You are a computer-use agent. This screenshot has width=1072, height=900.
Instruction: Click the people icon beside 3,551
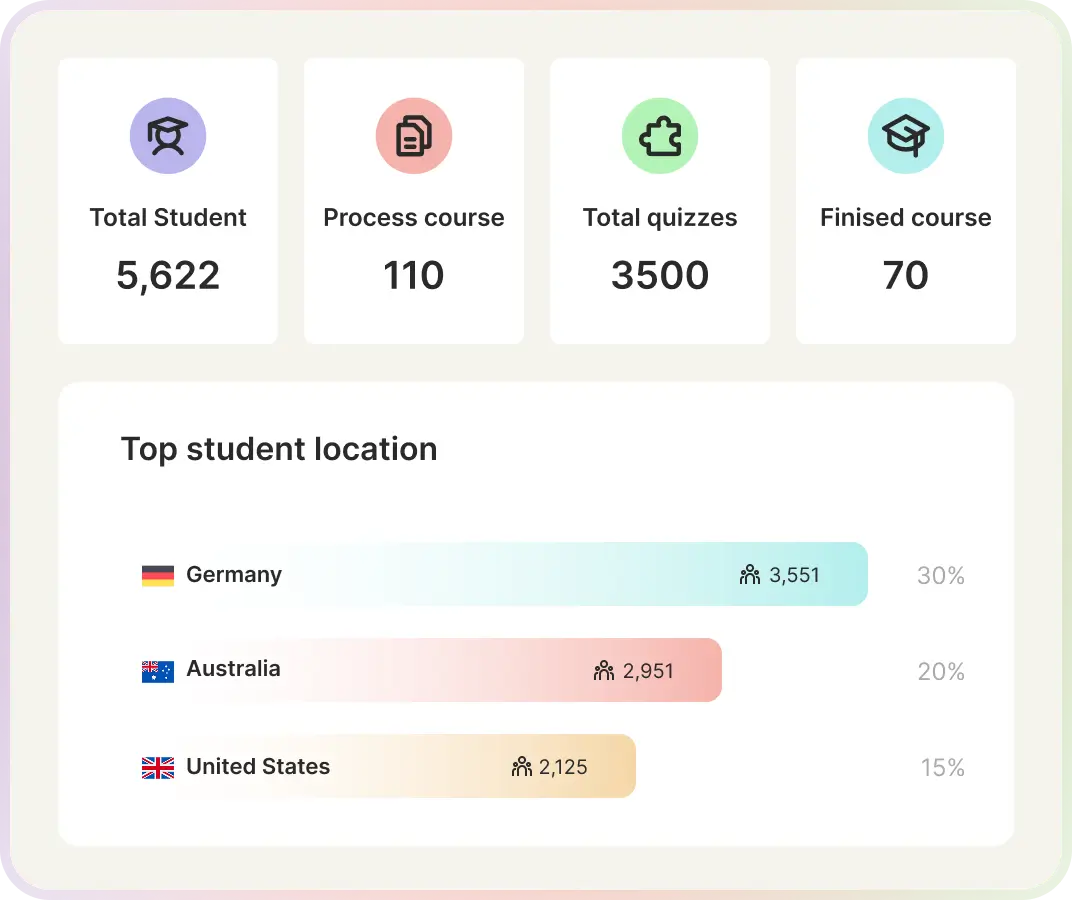click(750, 575)
